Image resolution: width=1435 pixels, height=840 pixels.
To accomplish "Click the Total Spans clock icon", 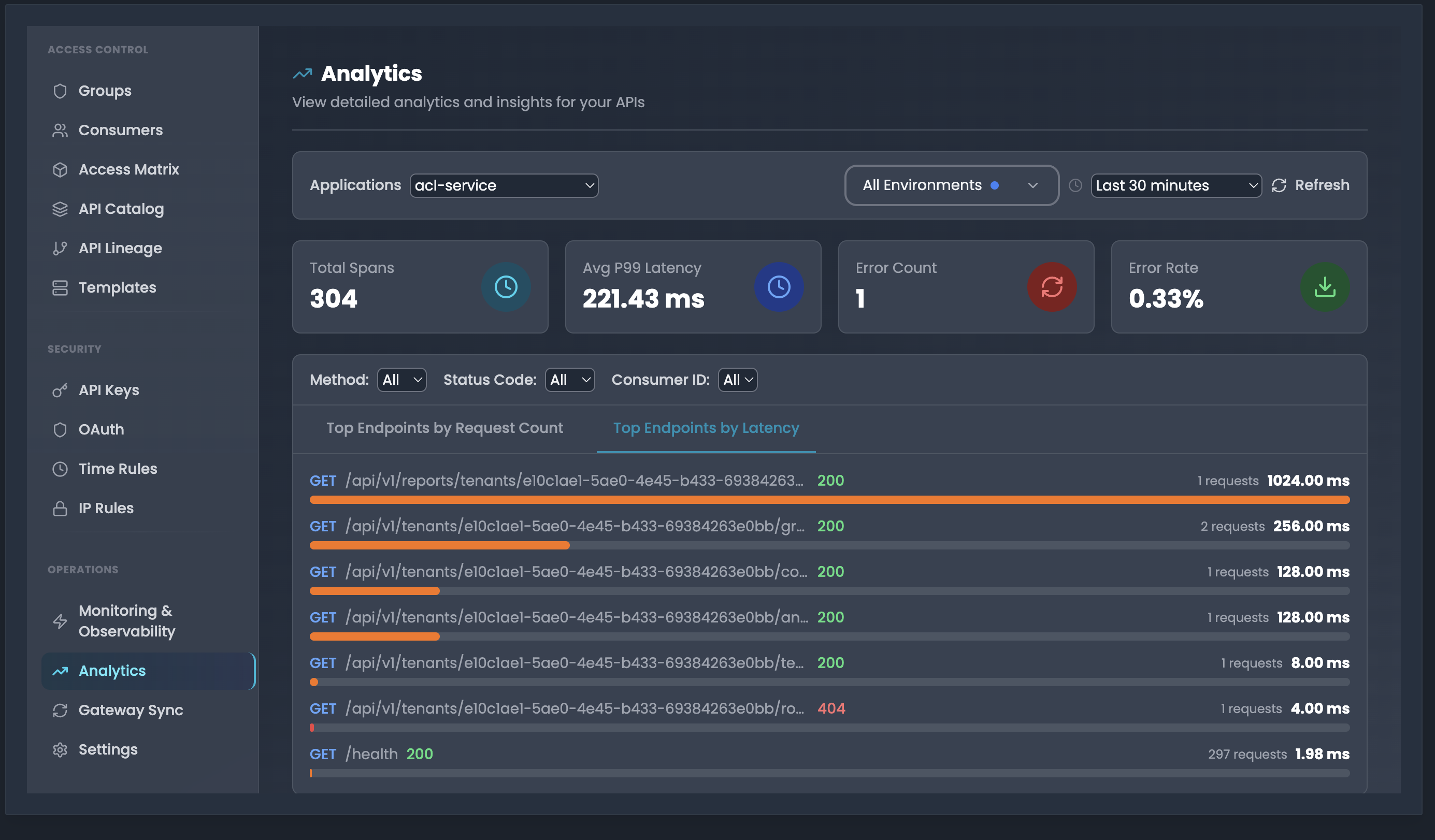I will point(506,287).
